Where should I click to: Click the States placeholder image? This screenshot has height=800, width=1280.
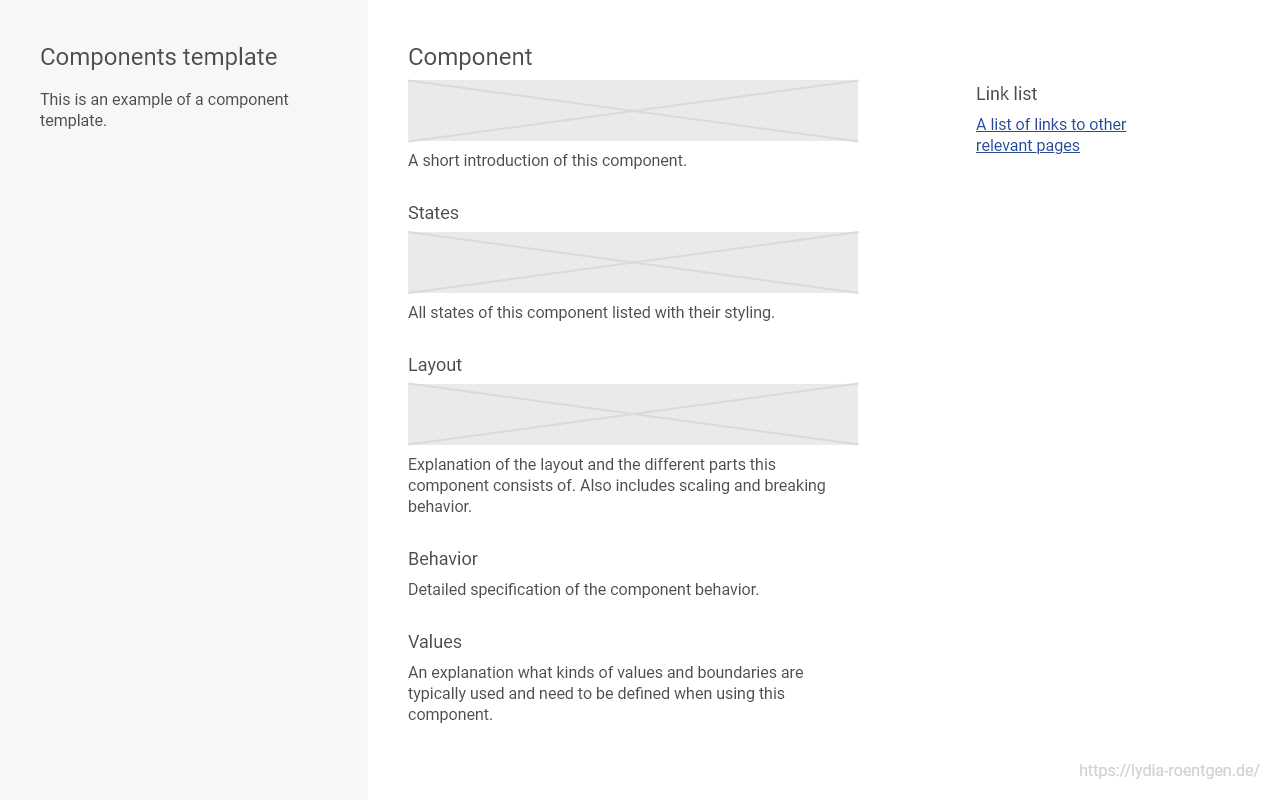pos(633,263)
